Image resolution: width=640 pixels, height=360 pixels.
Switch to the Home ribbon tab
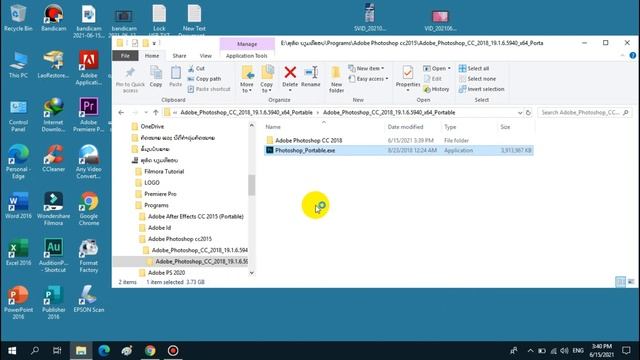152,56
